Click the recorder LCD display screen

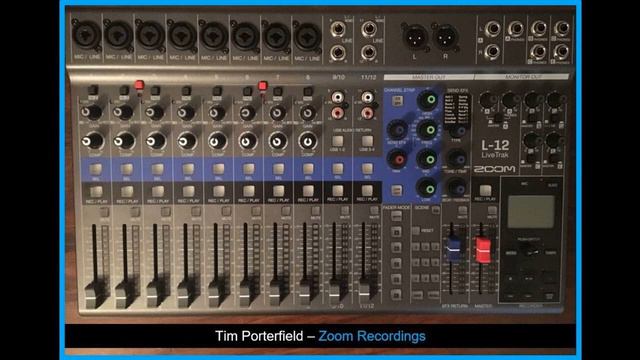tap(531, 211)
